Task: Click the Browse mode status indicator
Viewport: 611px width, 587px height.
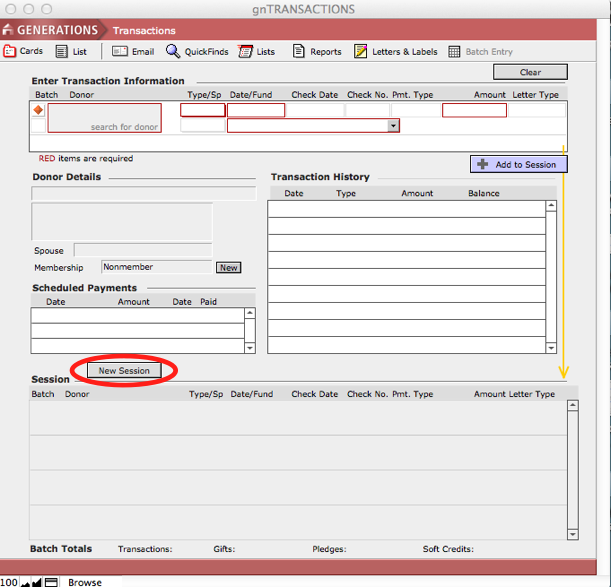Action: 85,582
